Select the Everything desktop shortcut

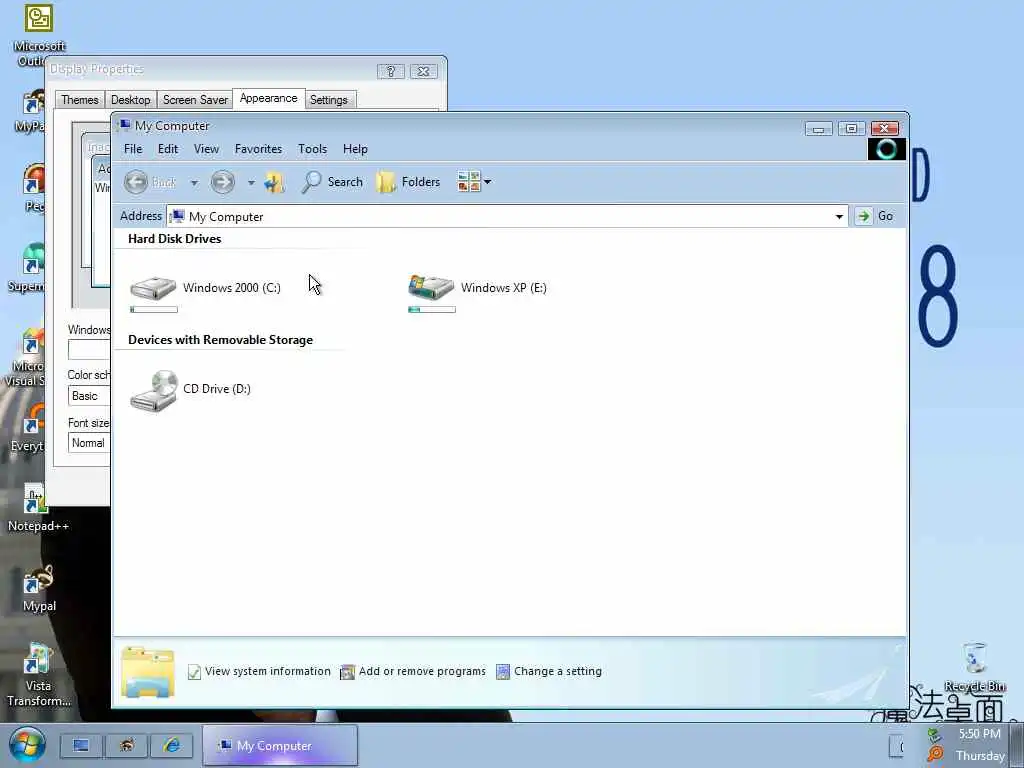pos(27,428)
